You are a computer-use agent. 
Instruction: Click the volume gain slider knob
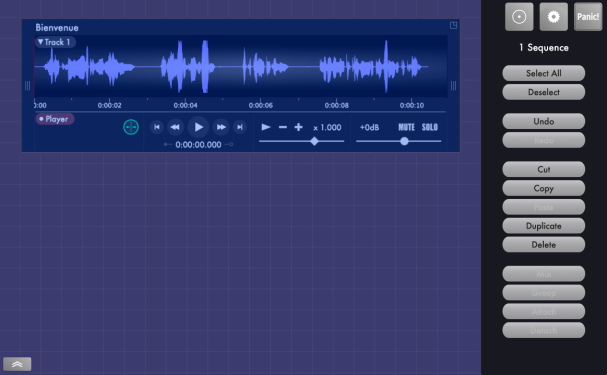pyautogui.click(x=404, y=141)
